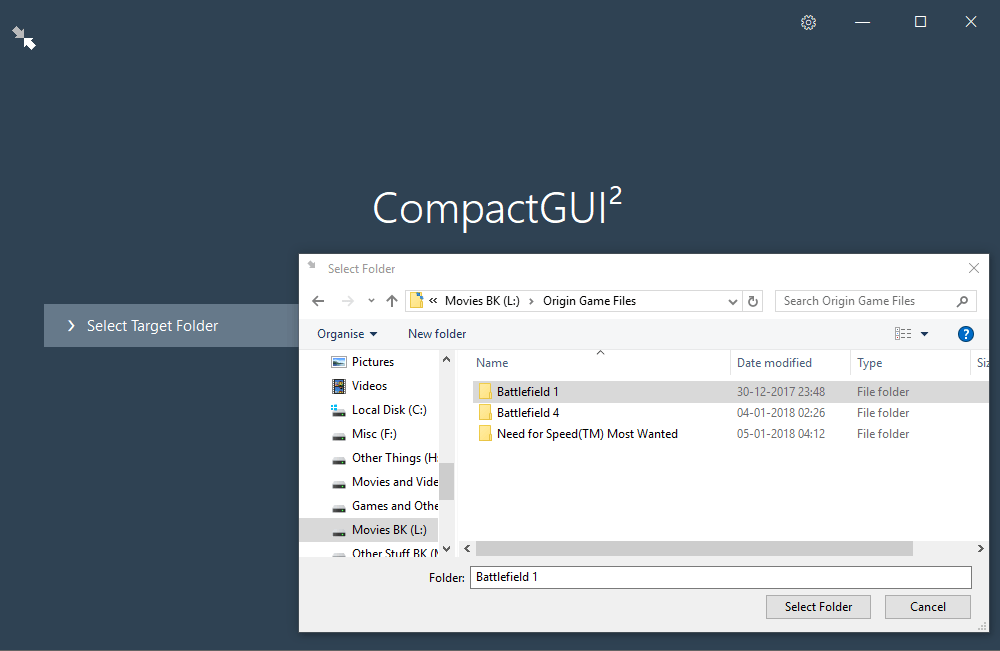Refresh the Origin Game Files folder
1000x651 pixels.
pos(753,301)
